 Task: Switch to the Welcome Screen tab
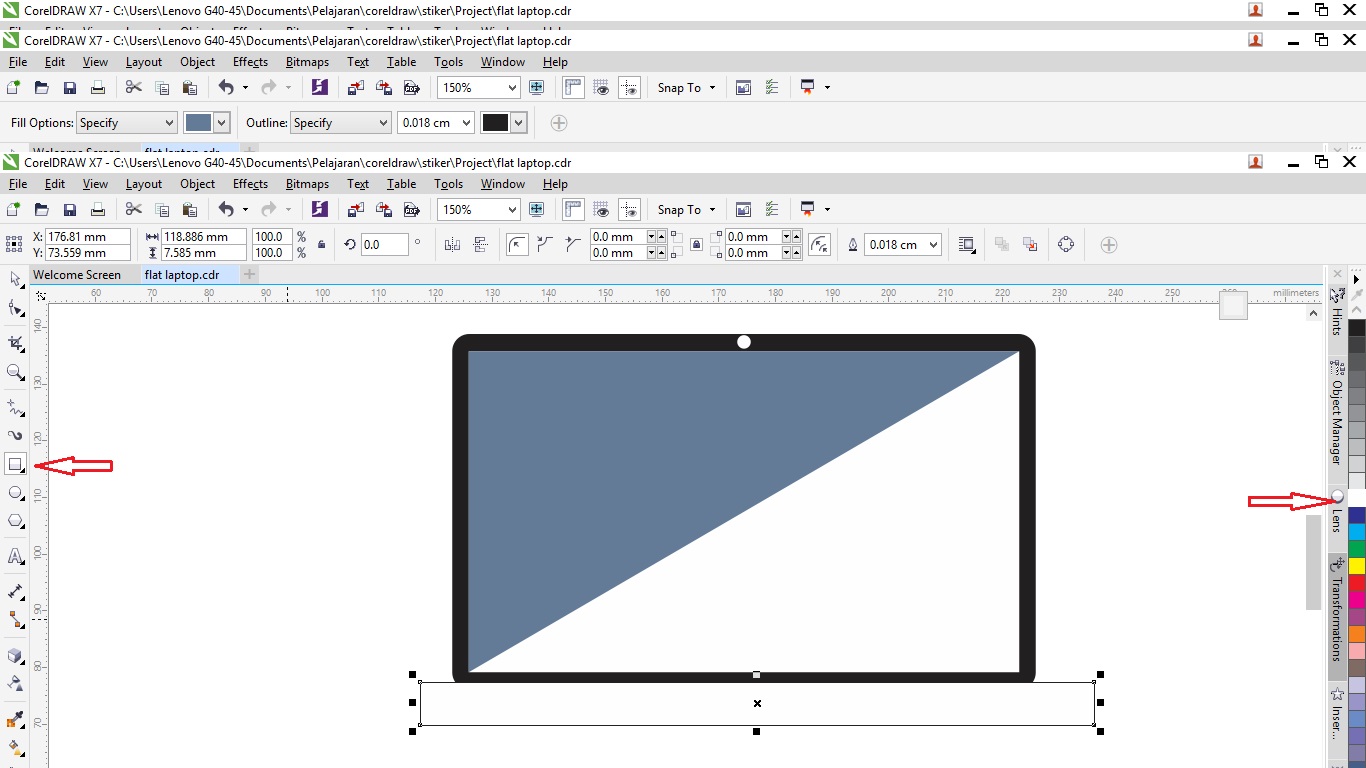click(x=79, y=274)
